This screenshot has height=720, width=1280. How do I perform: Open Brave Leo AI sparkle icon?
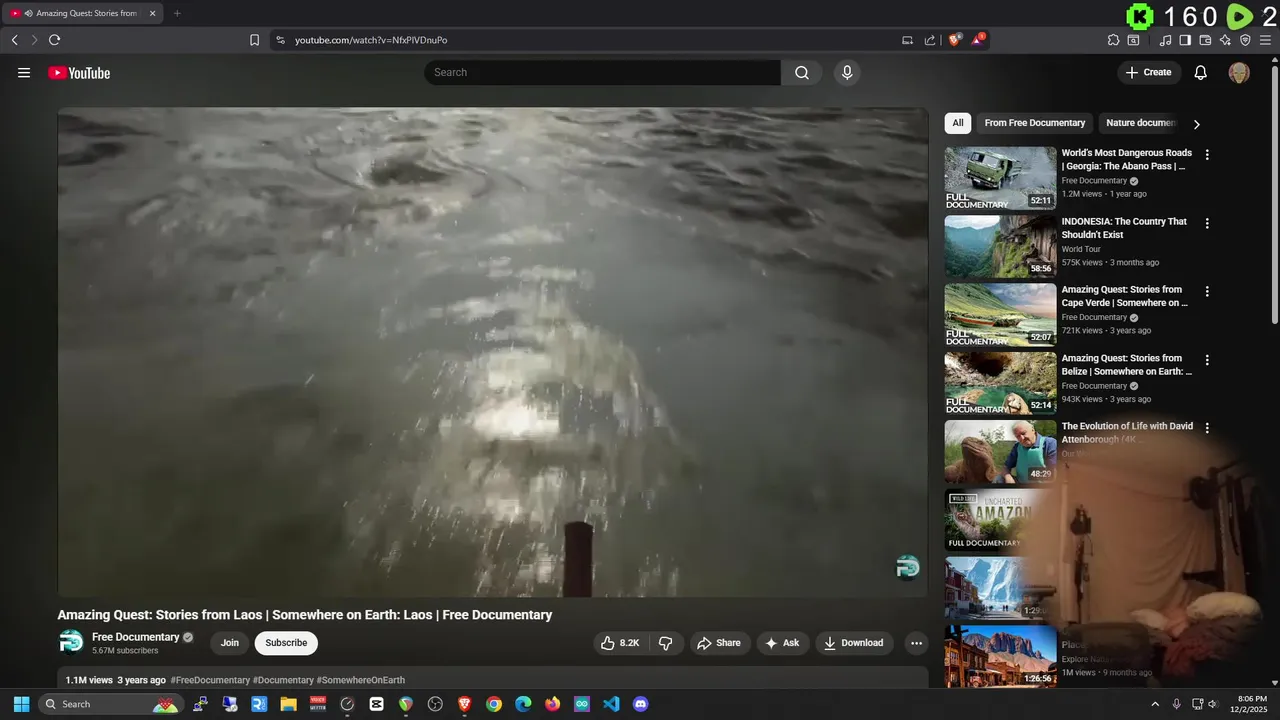1225,40
